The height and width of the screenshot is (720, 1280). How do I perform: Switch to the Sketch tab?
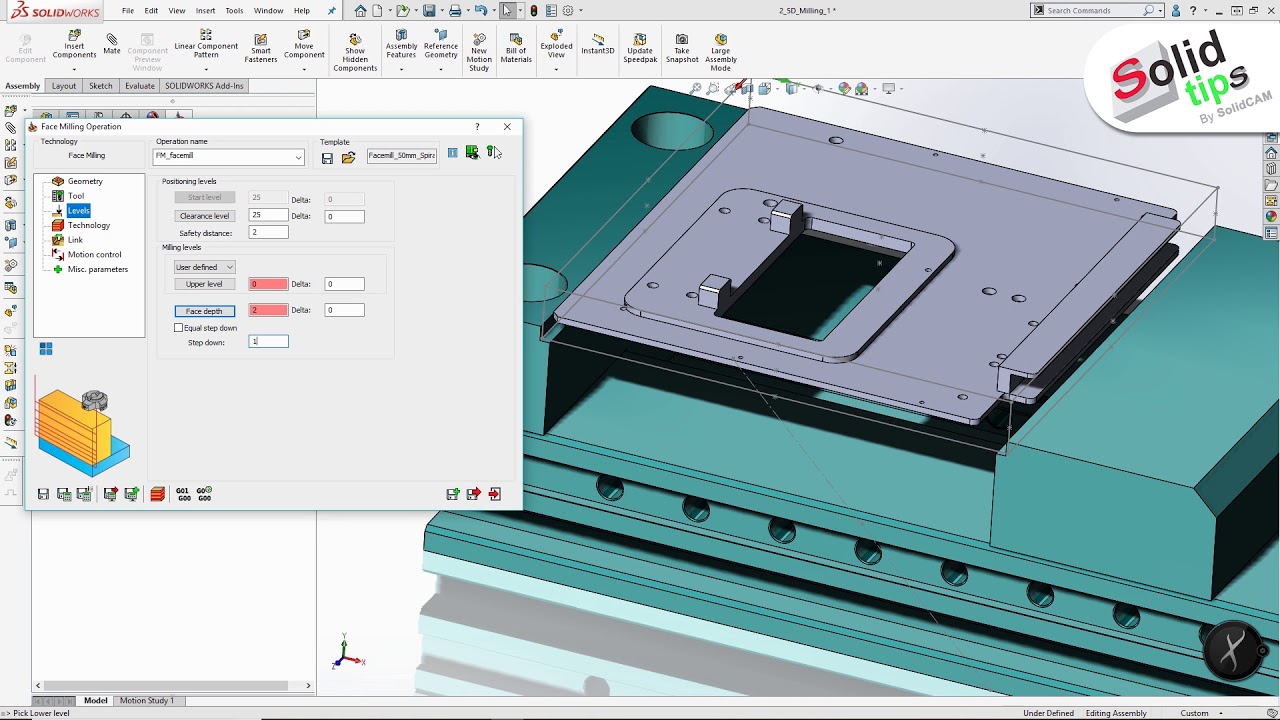(101, 86)
